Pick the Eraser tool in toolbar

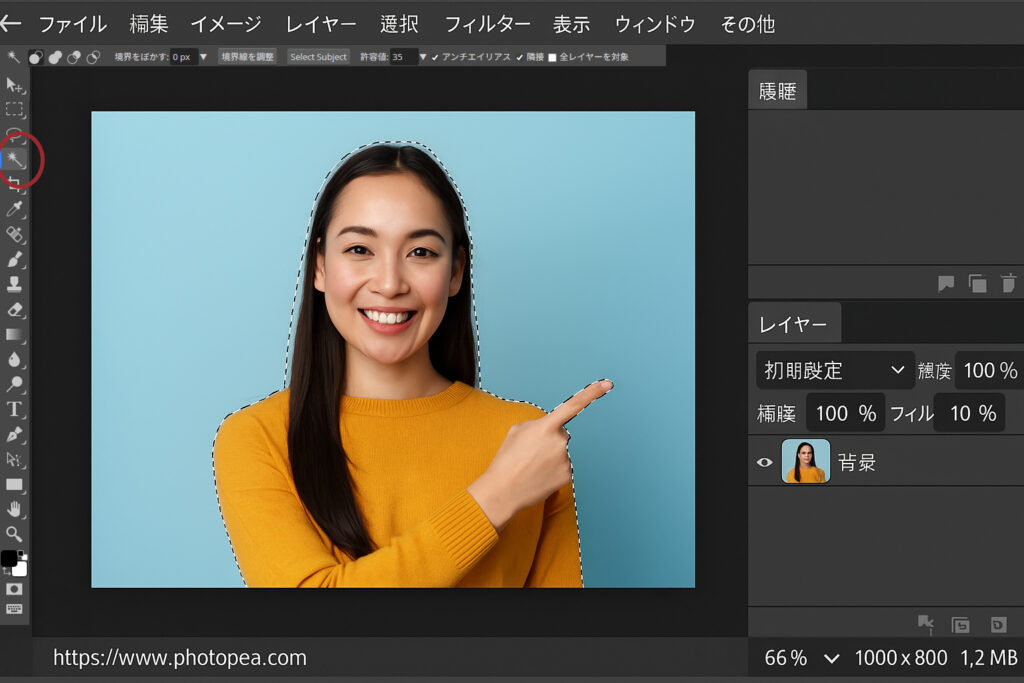15,310
